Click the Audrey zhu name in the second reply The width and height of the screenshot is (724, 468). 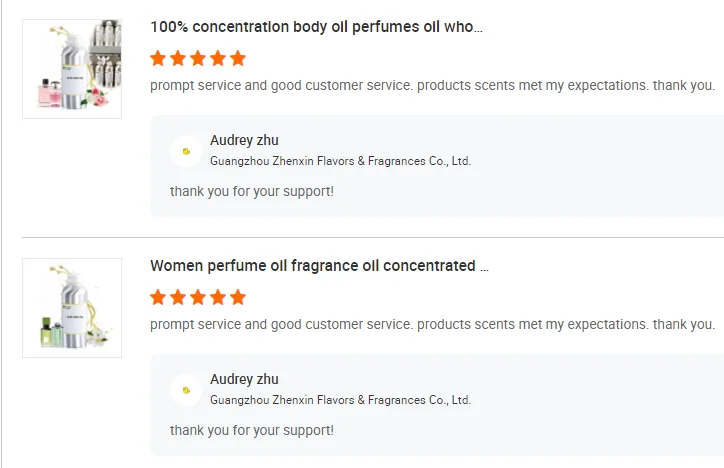[244, 380]
